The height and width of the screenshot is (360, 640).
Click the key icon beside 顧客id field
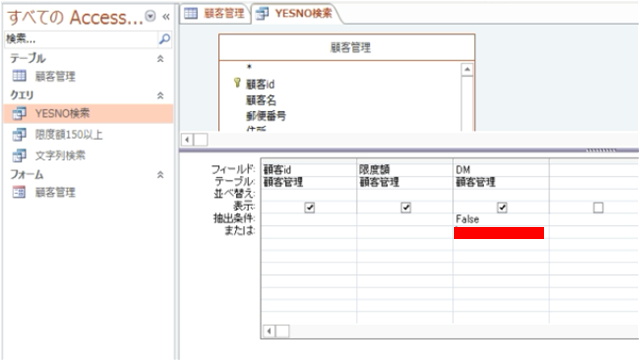click(x=237, y=83)
